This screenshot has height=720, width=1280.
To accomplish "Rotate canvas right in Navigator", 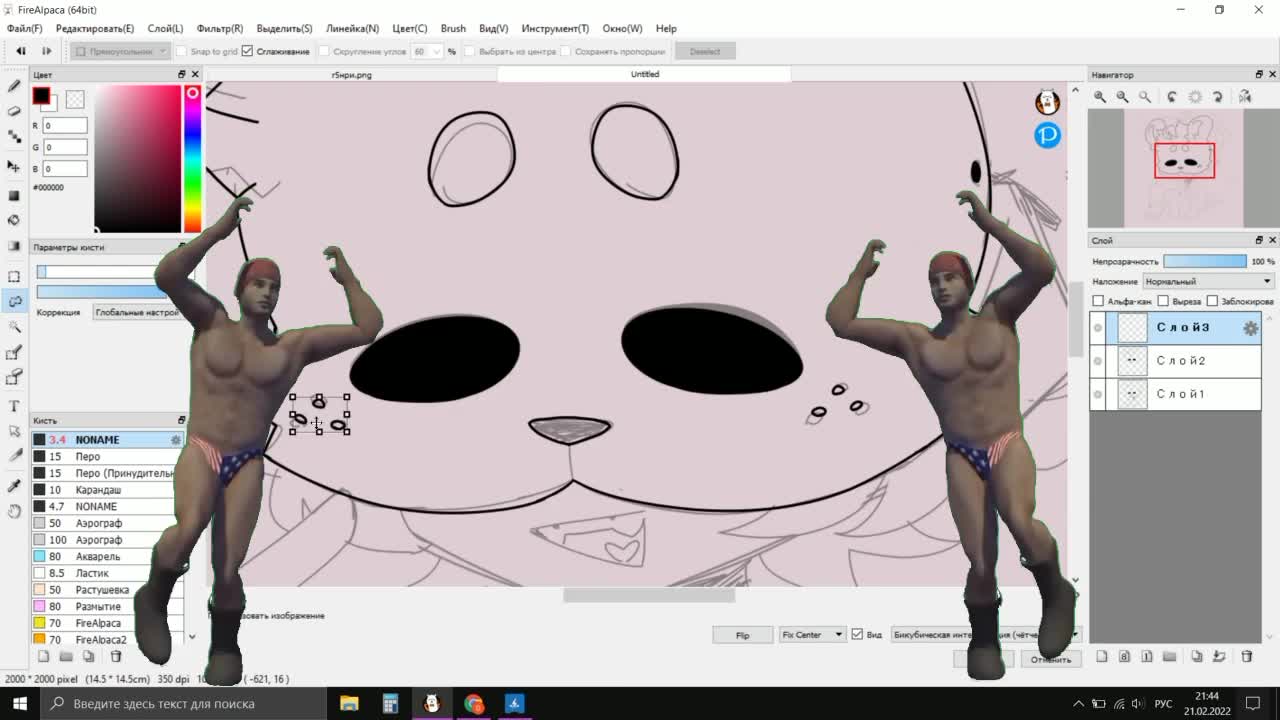I will 1217,97.
